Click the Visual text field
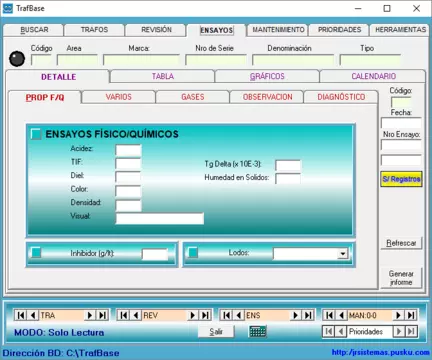Image resolution: width=432 pixels, height=360 pixels. coord(160,219)
